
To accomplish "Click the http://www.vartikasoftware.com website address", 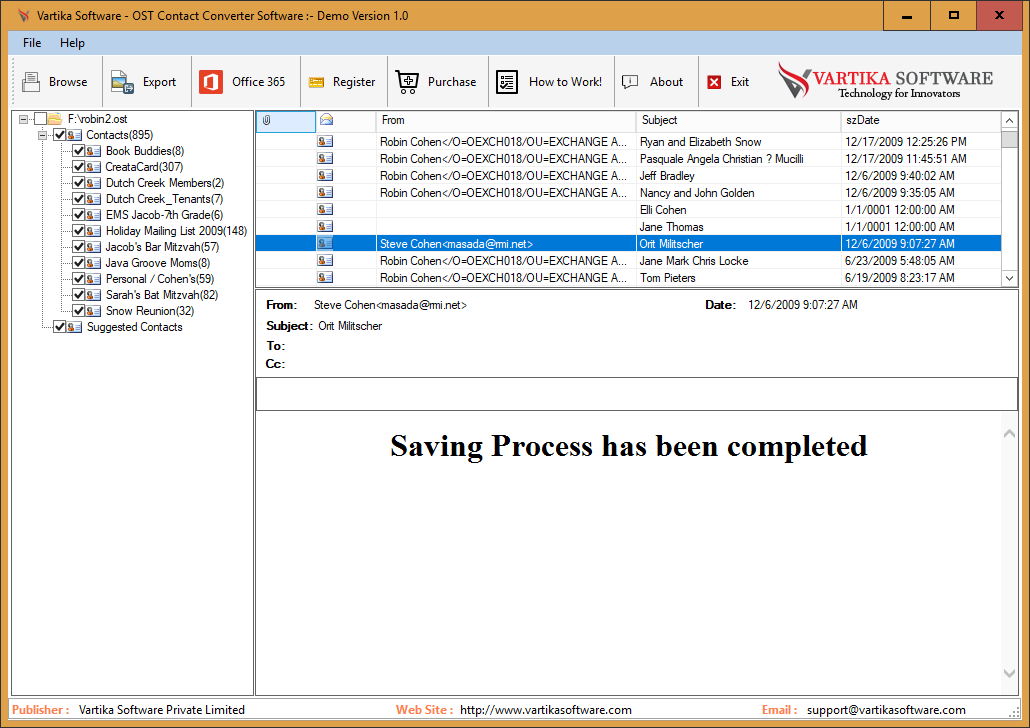I will (x=546, y=710).
